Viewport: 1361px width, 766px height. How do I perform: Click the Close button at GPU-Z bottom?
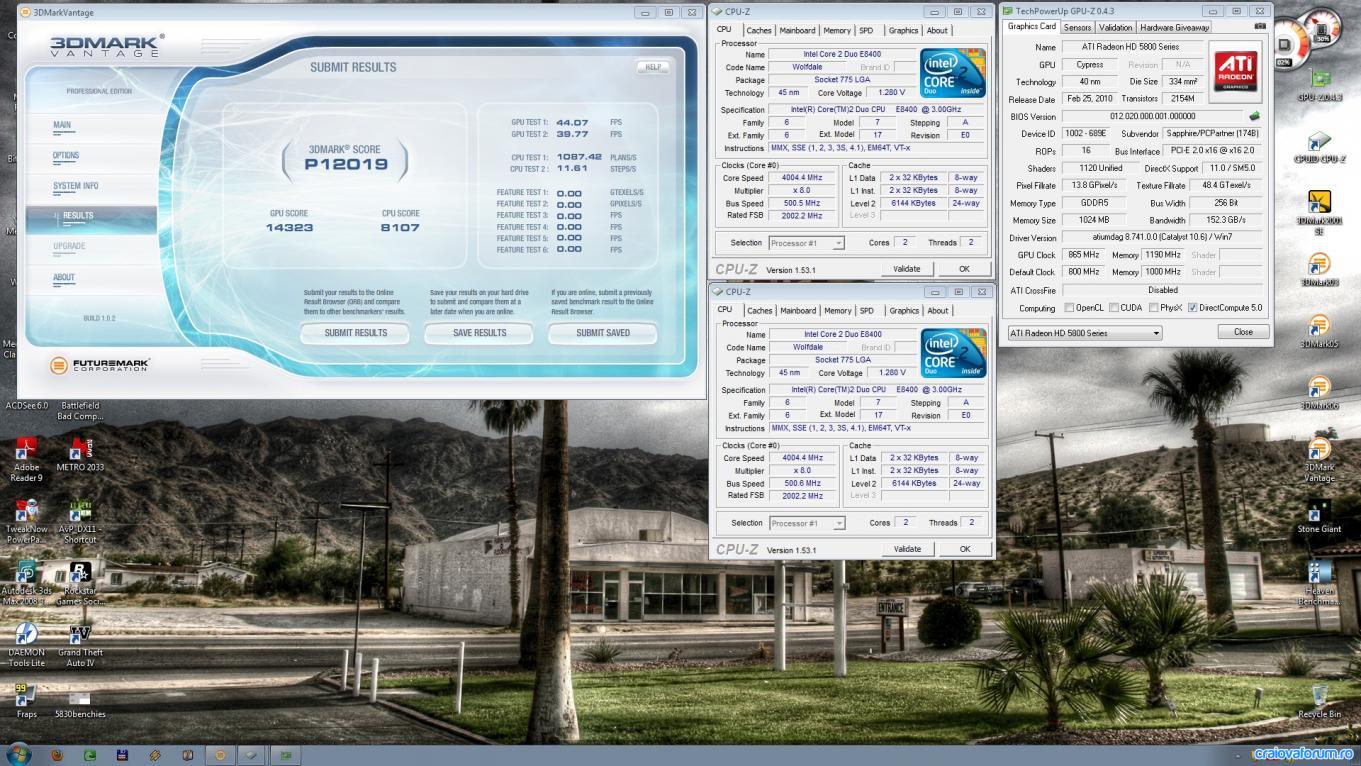(1243, 332)
